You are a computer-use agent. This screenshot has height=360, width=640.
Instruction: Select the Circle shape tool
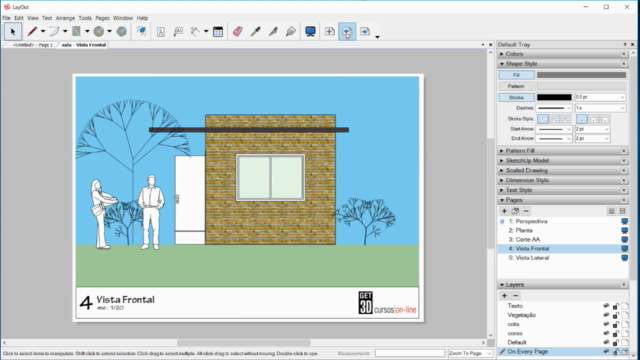(x=98, y=31)
